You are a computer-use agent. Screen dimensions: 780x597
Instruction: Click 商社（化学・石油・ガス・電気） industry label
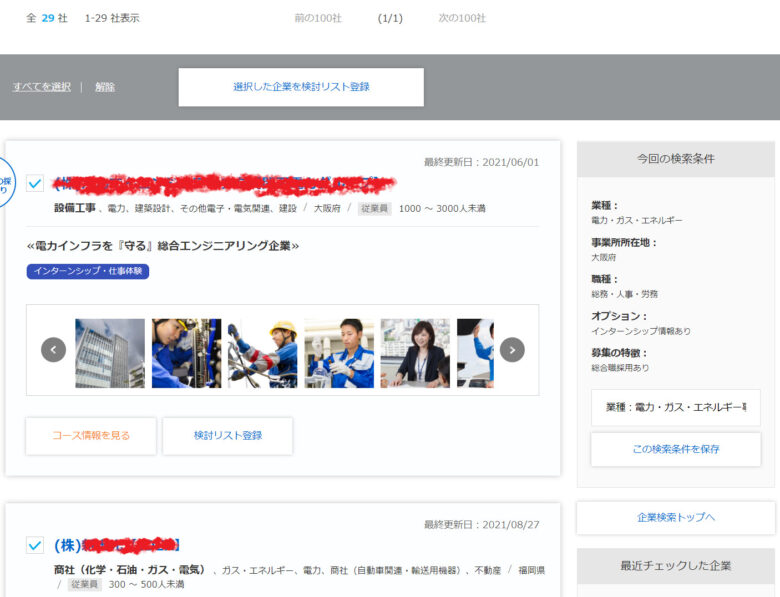(x=130, y=570)
